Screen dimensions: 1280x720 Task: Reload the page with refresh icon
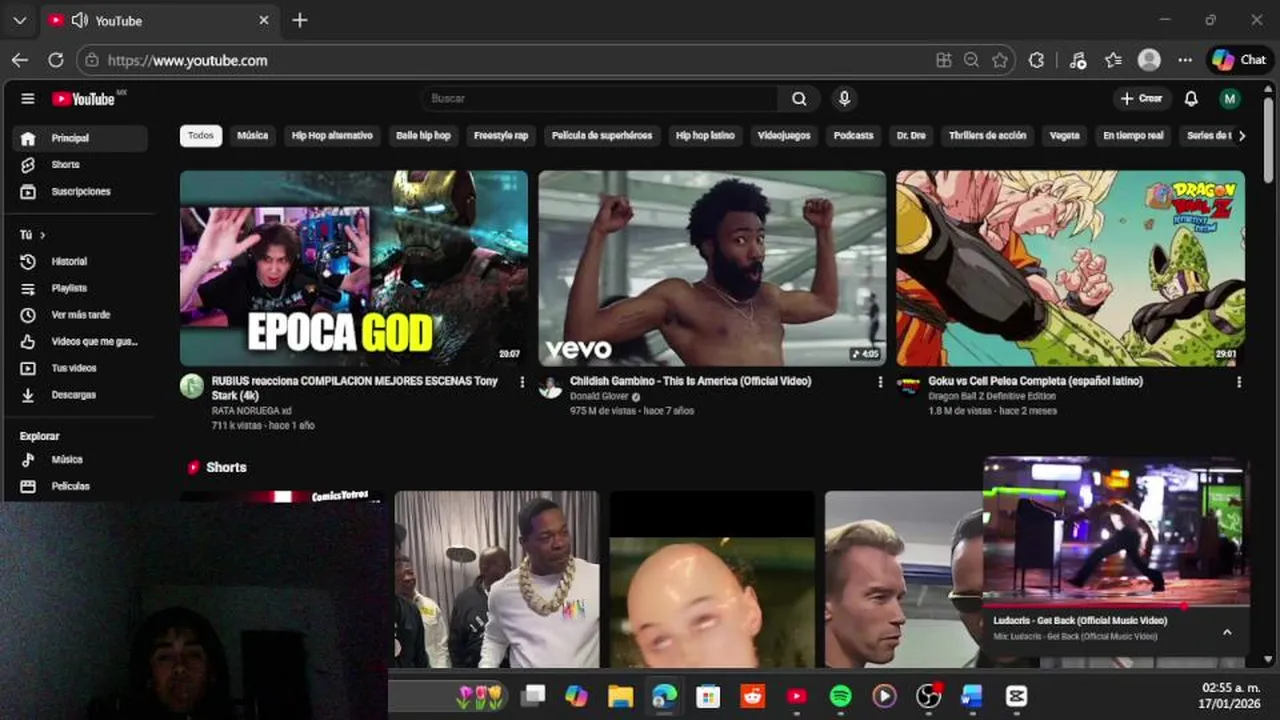point(56,60)
